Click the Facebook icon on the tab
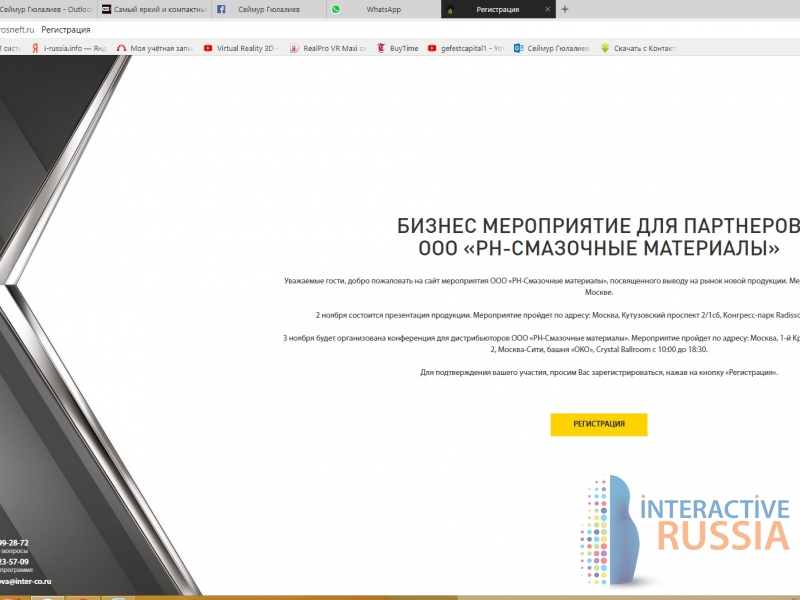 click(x=221, y=9)
